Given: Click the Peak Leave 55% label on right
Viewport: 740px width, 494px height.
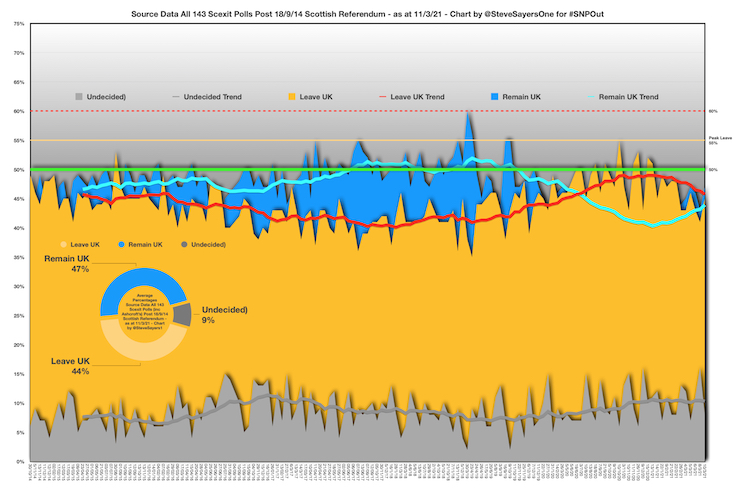Looking at the screenshot, I should (714, 141).
